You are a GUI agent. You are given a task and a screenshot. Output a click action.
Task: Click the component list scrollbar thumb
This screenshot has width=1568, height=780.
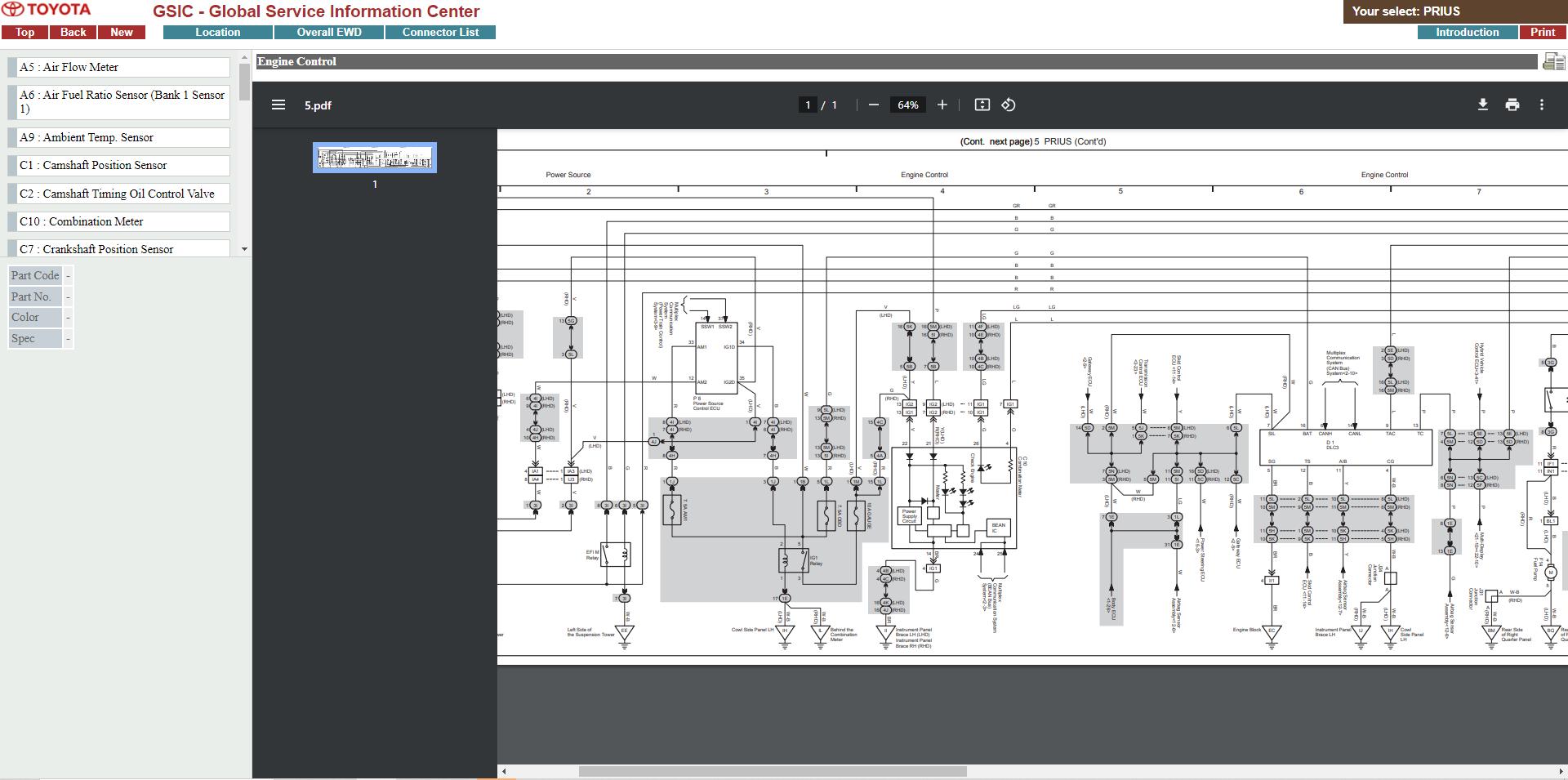pos(244,82)
